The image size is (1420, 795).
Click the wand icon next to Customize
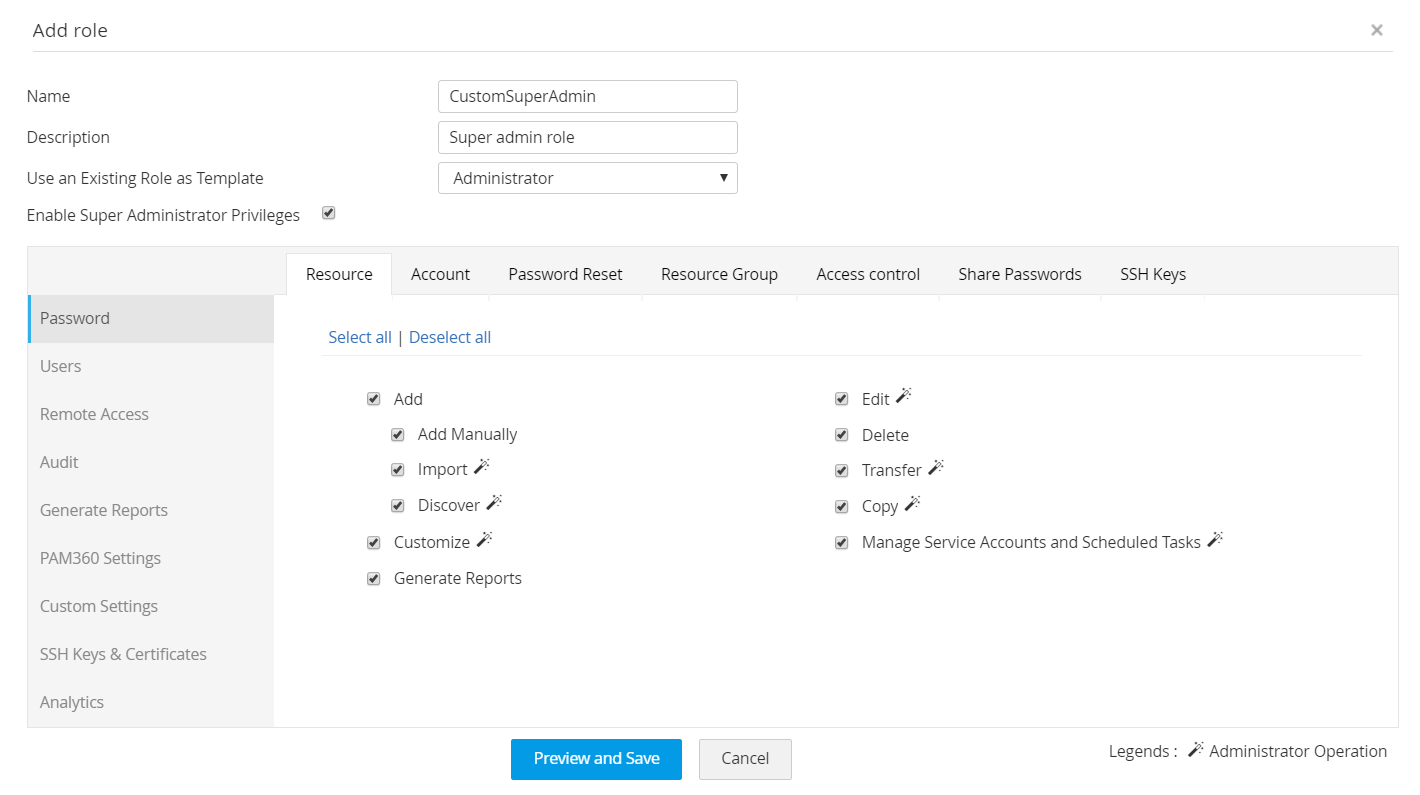click(x=484, y=540)
